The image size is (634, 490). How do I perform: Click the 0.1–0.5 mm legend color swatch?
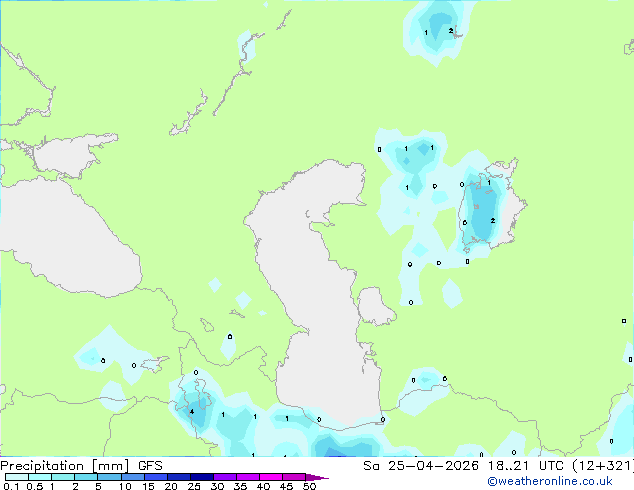pyautogui.click(x=17, y=477)
